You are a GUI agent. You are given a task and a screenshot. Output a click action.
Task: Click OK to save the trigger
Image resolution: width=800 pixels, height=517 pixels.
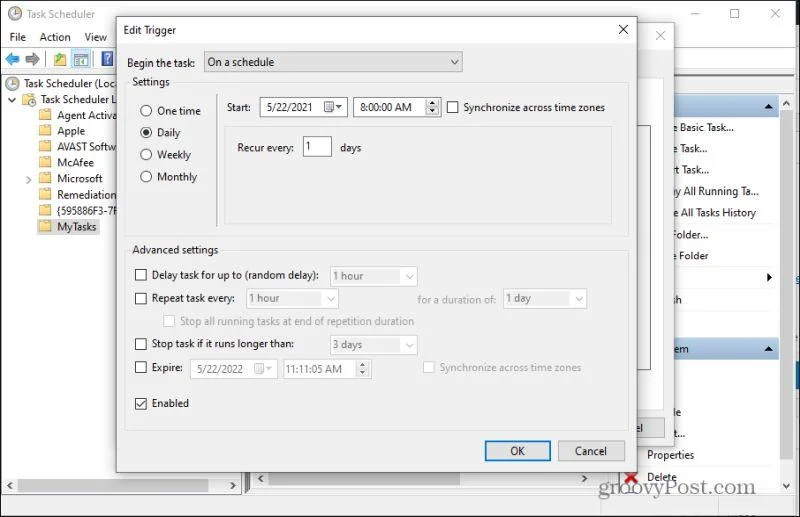(517, 451)
